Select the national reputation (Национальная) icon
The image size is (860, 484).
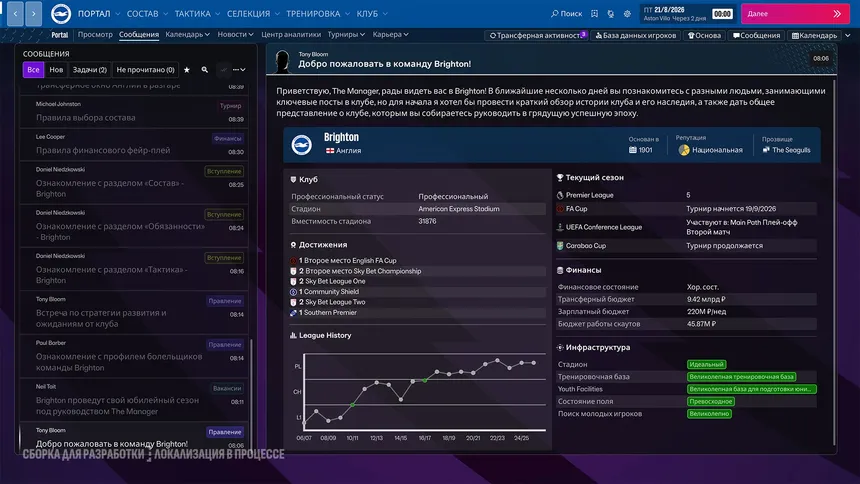point(683,150)
